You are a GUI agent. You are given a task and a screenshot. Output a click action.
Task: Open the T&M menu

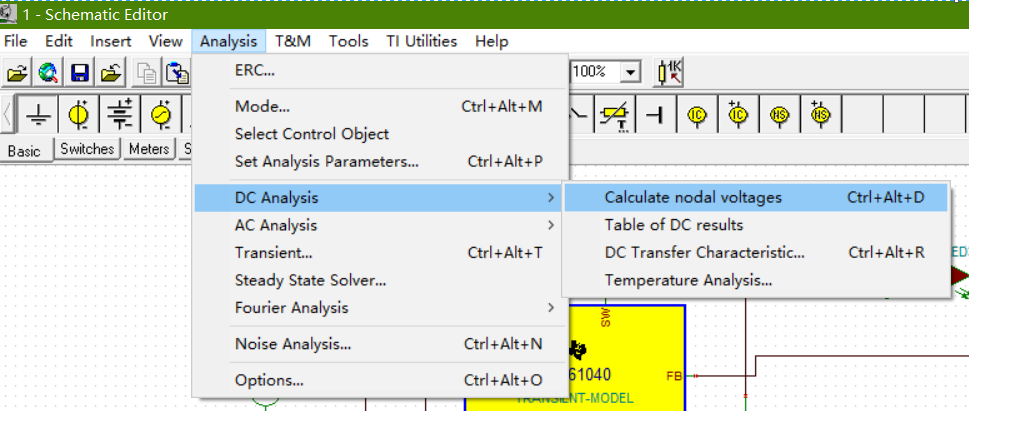tap(293, 41)
